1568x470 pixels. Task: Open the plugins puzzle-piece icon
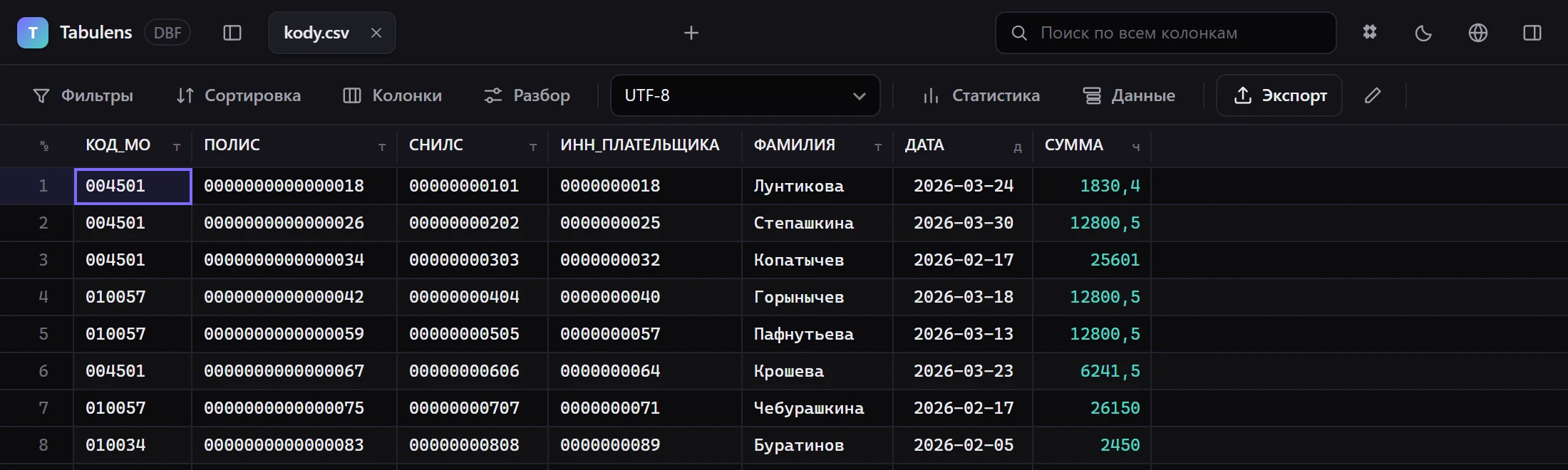[x=1370, y=33]
